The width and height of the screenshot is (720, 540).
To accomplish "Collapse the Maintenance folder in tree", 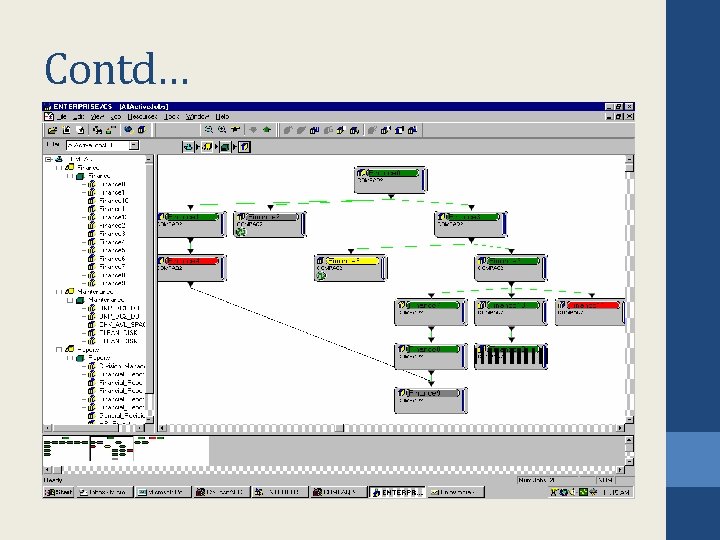I will coord(59,292).
